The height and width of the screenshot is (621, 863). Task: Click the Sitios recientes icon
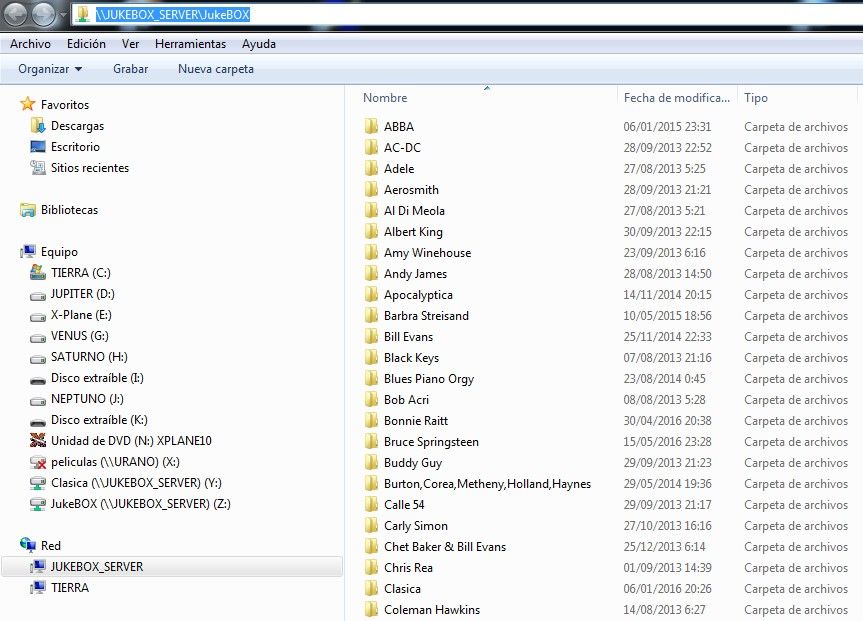coord(38,167)
